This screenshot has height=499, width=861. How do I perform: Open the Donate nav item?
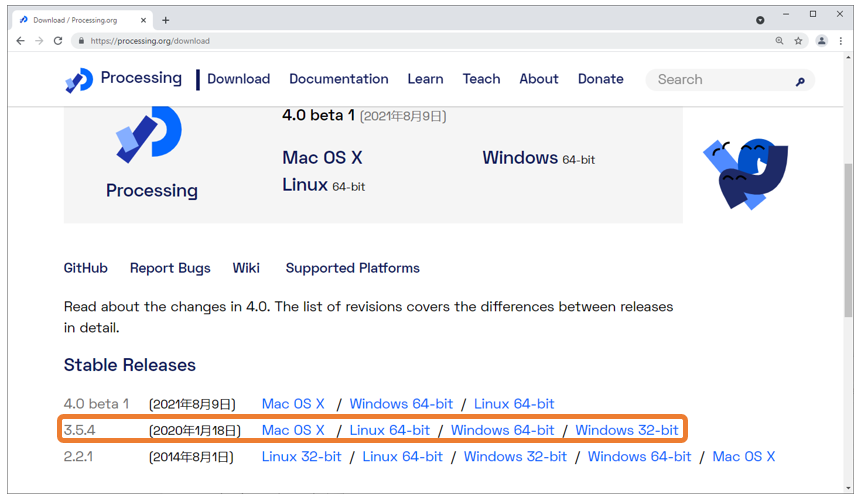600,79
